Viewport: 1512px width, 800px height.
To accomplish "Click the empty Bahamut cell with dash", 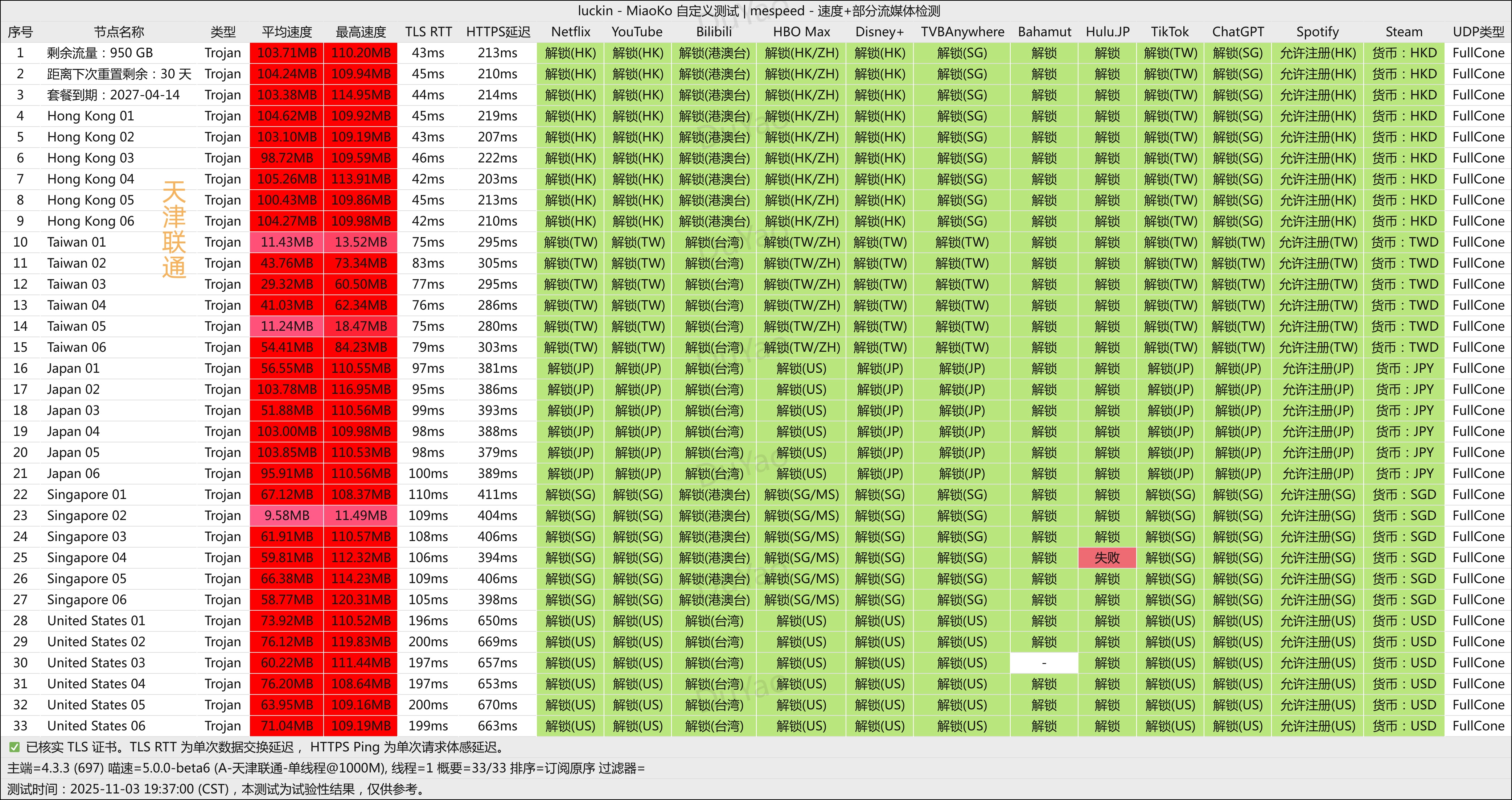I will pyautogui.click(x=1044, y=663).
